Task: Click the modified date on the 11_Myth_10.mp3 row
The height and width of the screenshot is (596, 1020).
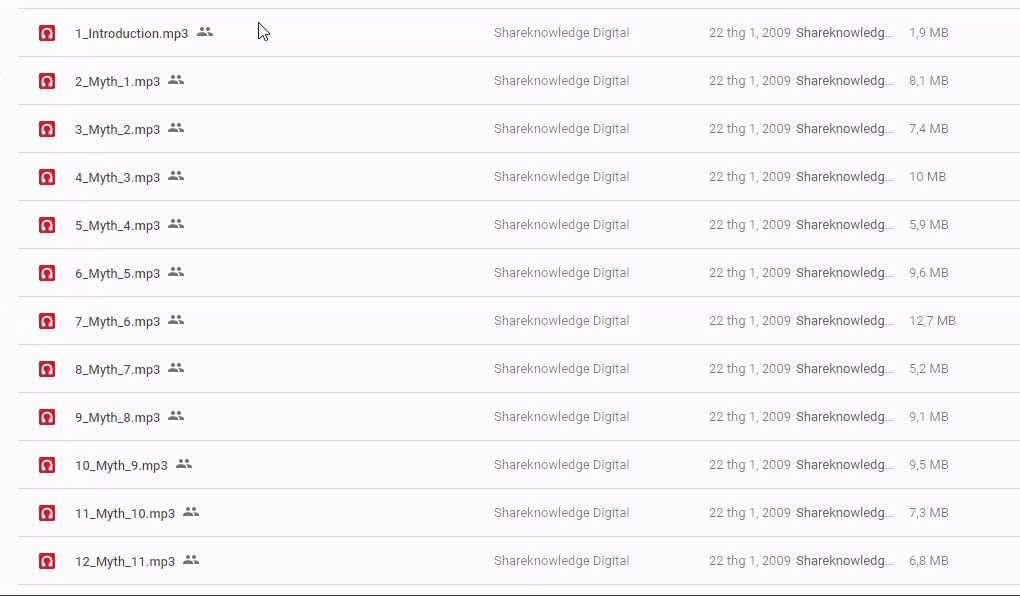Action: click(x=749, y=513)
